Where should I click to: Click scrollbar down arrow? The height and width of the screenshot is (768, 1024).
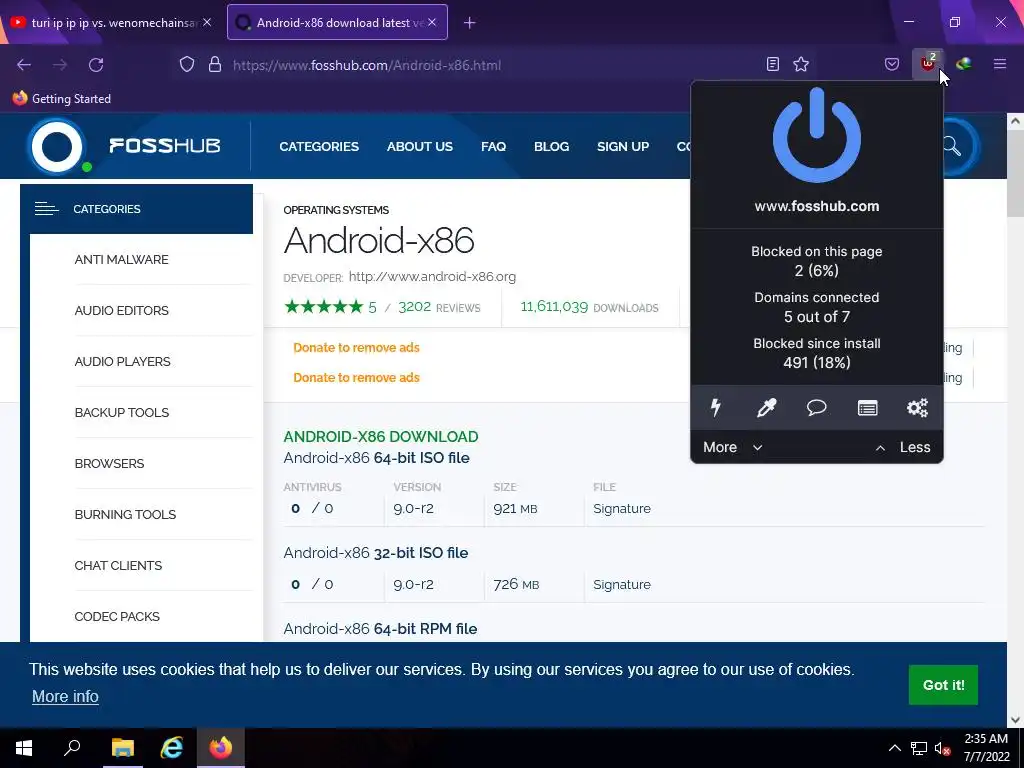click(x=1015, y=720)
